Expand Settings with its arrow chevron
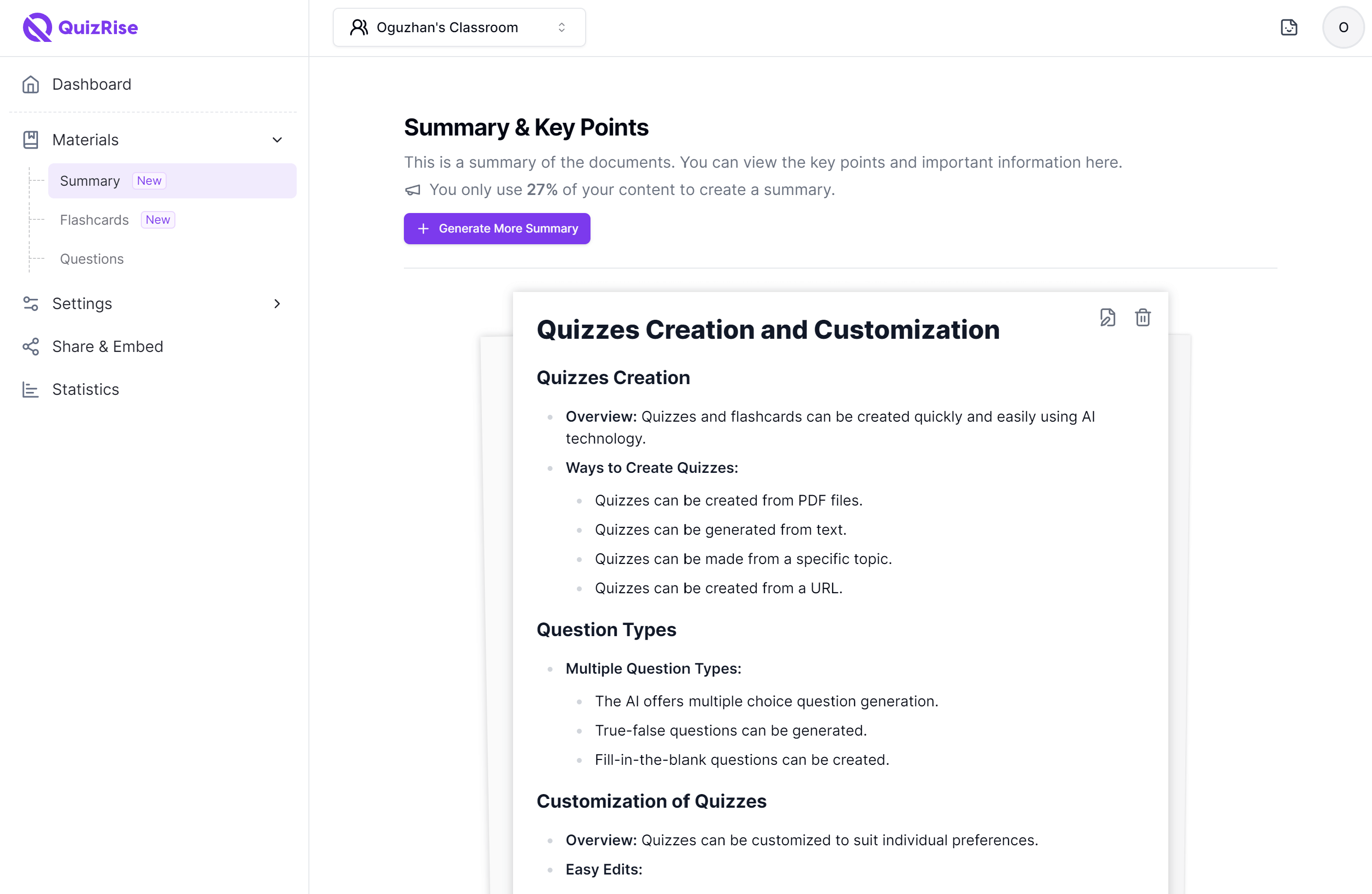The image size is (1372, 894). 277,303
